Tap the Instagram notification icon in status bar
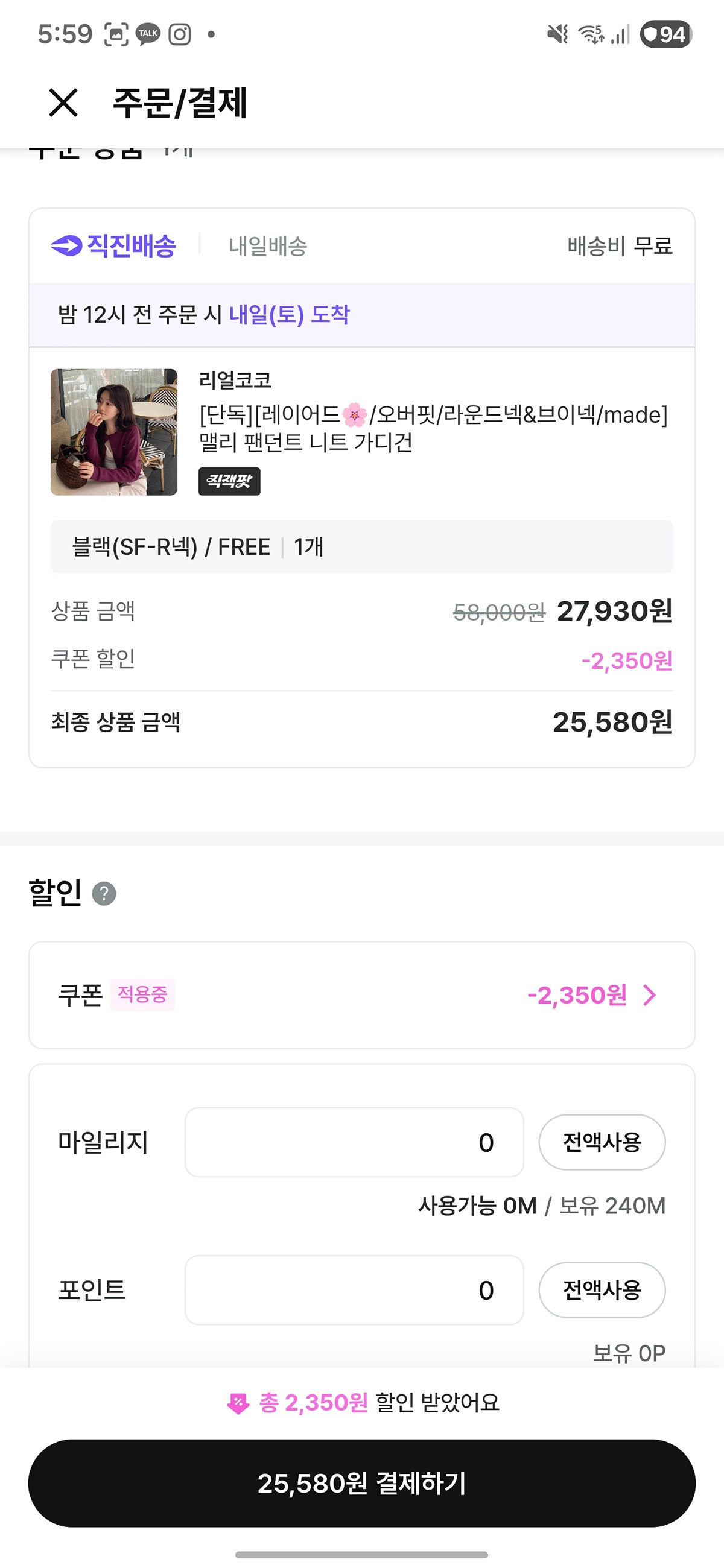Screen dimensions: 724x1568 point(180,34)
